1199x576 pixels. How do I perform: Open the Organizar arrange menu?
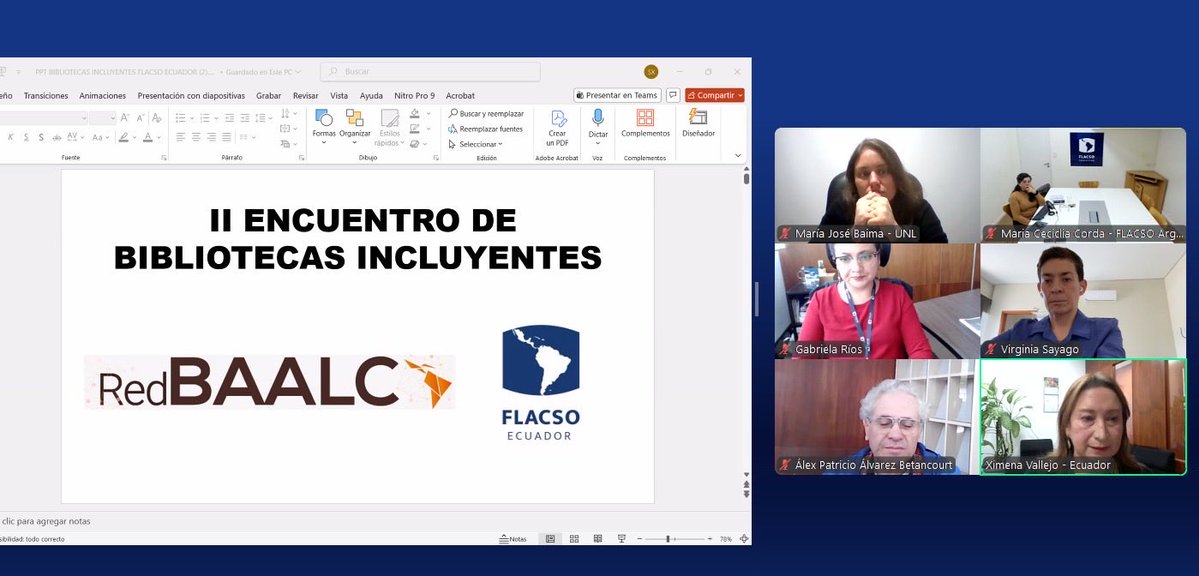click(x=355, y=126)
